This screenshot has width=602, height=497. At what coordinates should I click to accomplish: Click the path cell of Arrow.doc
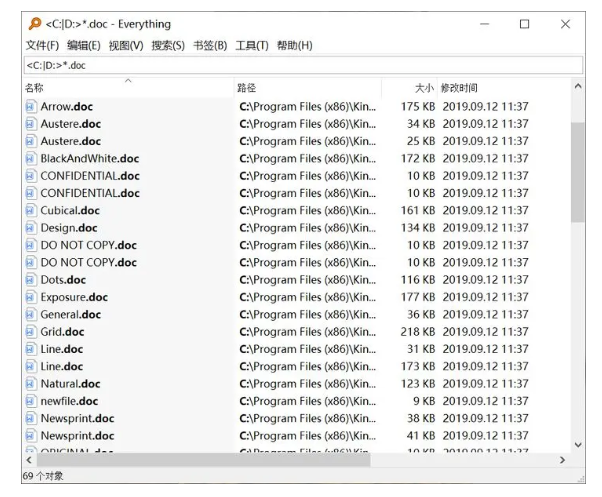[x=308, y=106]
